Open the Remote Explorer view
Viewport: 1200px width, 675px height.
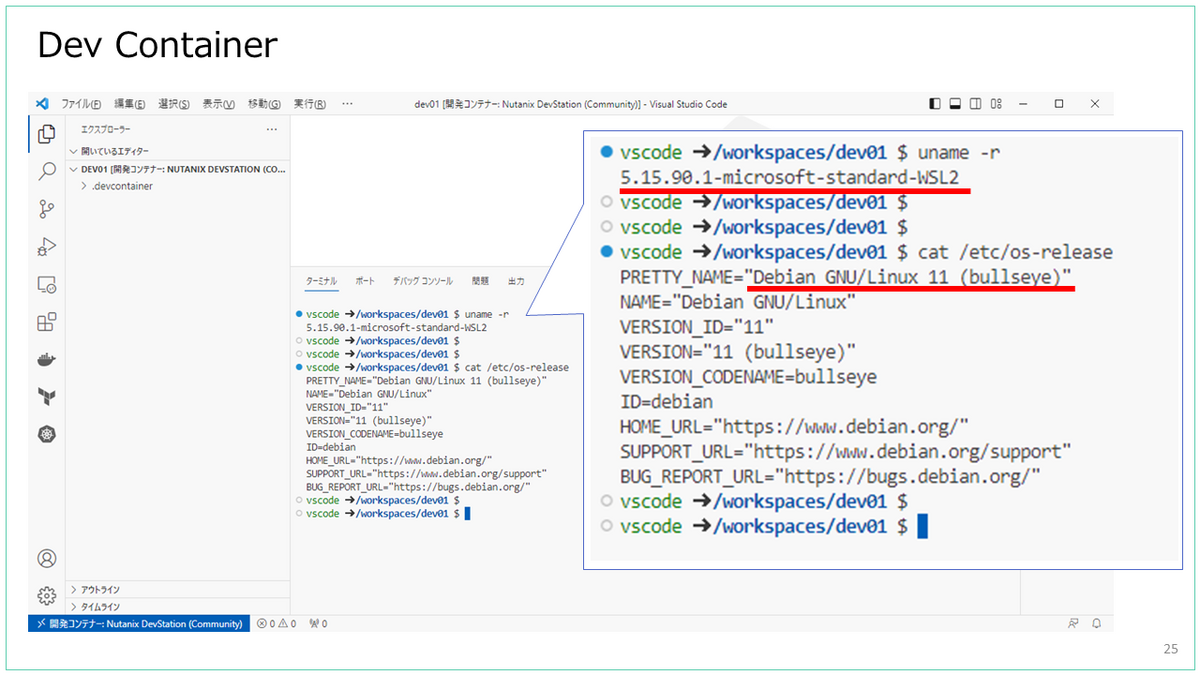46,285
